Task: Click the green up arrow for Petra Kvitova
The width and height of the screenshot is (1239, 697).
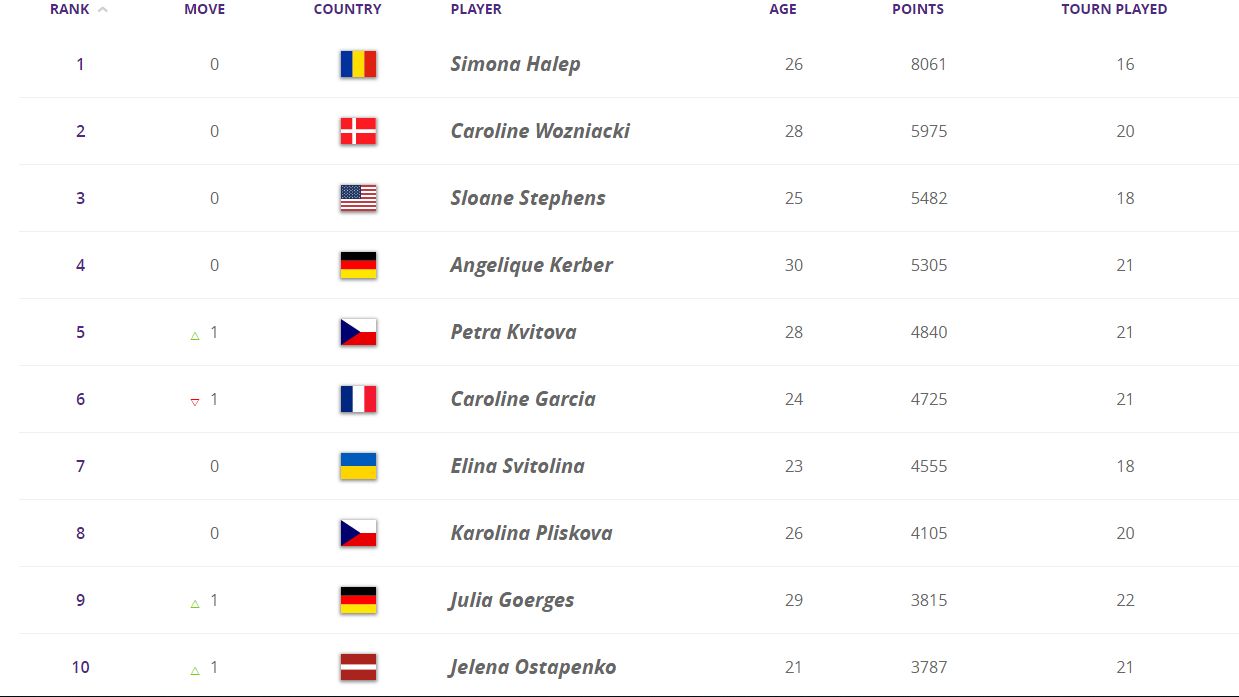Action: tap(195, 335)
